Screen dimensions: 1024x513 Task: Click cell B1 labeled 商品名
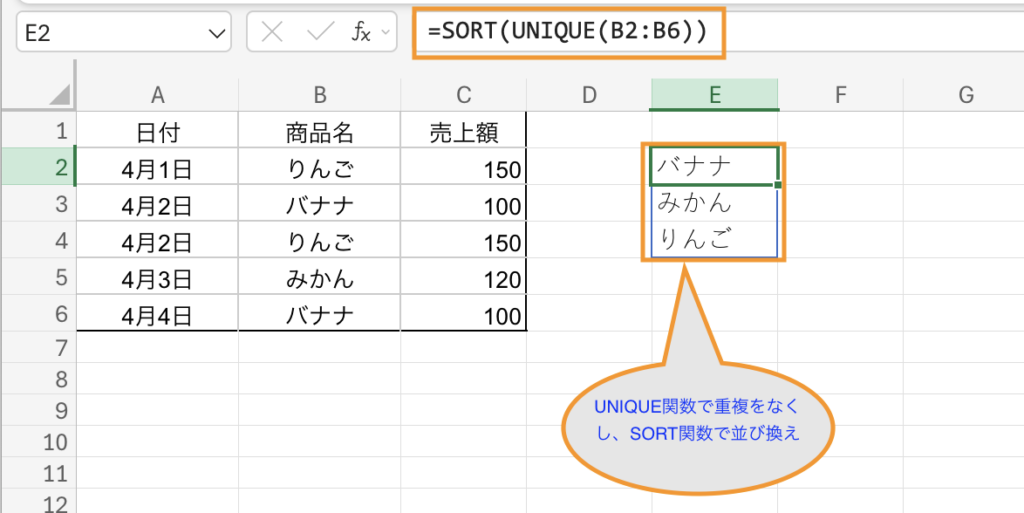coord(319,132)
